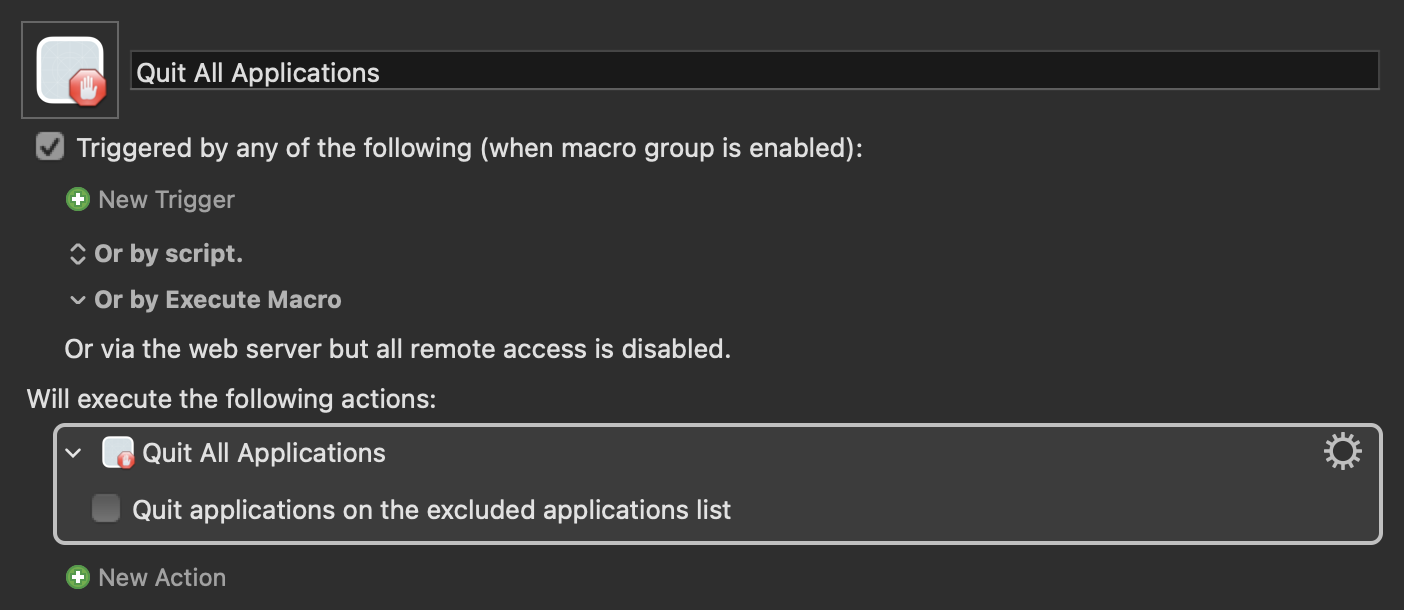Select the Quit All Applications action title
Screen dimensions: 1404x610
pyautogui.click(x=264, y=452)
